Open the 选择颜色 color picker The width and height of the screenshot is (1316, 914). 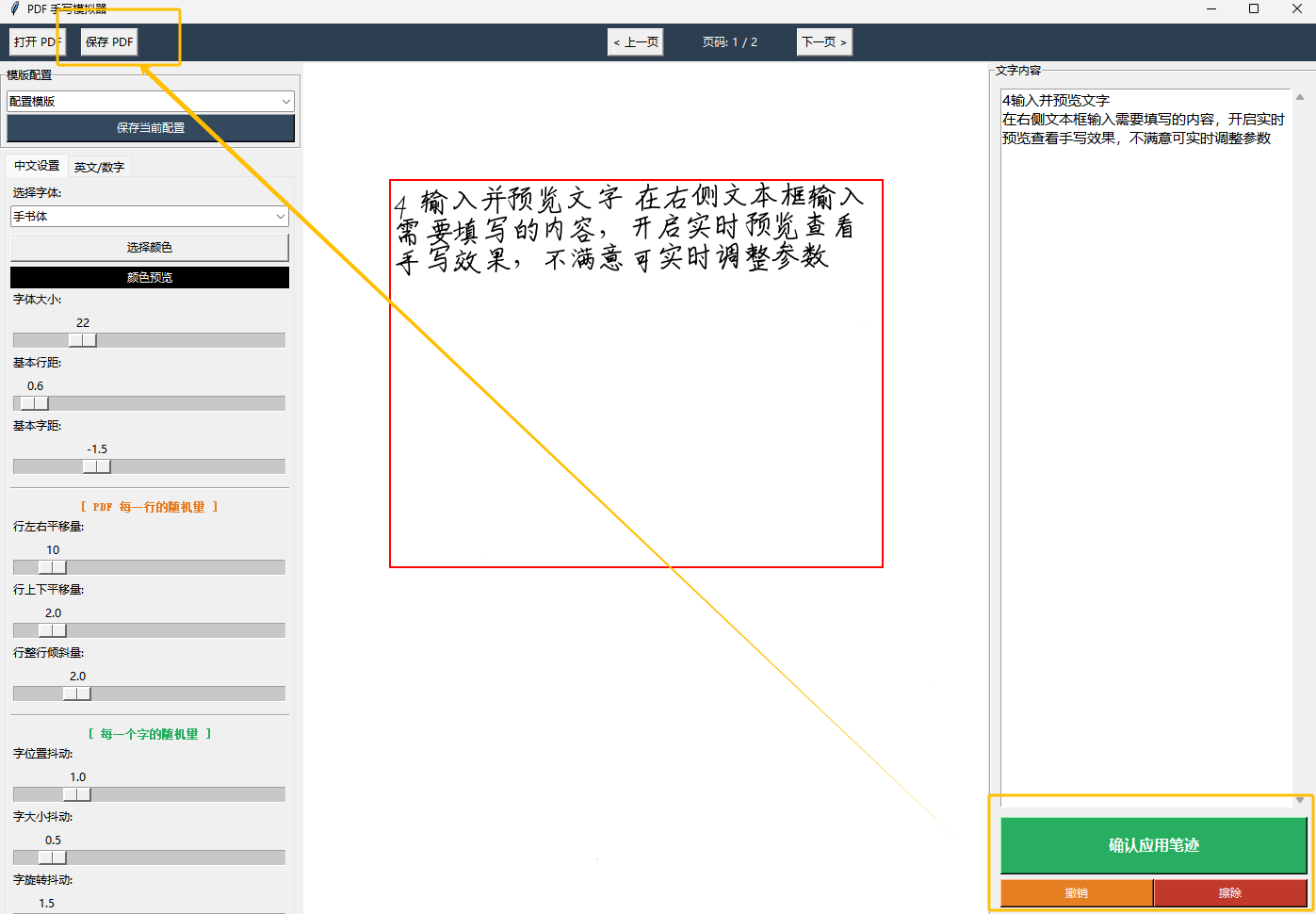pos(149,246)
